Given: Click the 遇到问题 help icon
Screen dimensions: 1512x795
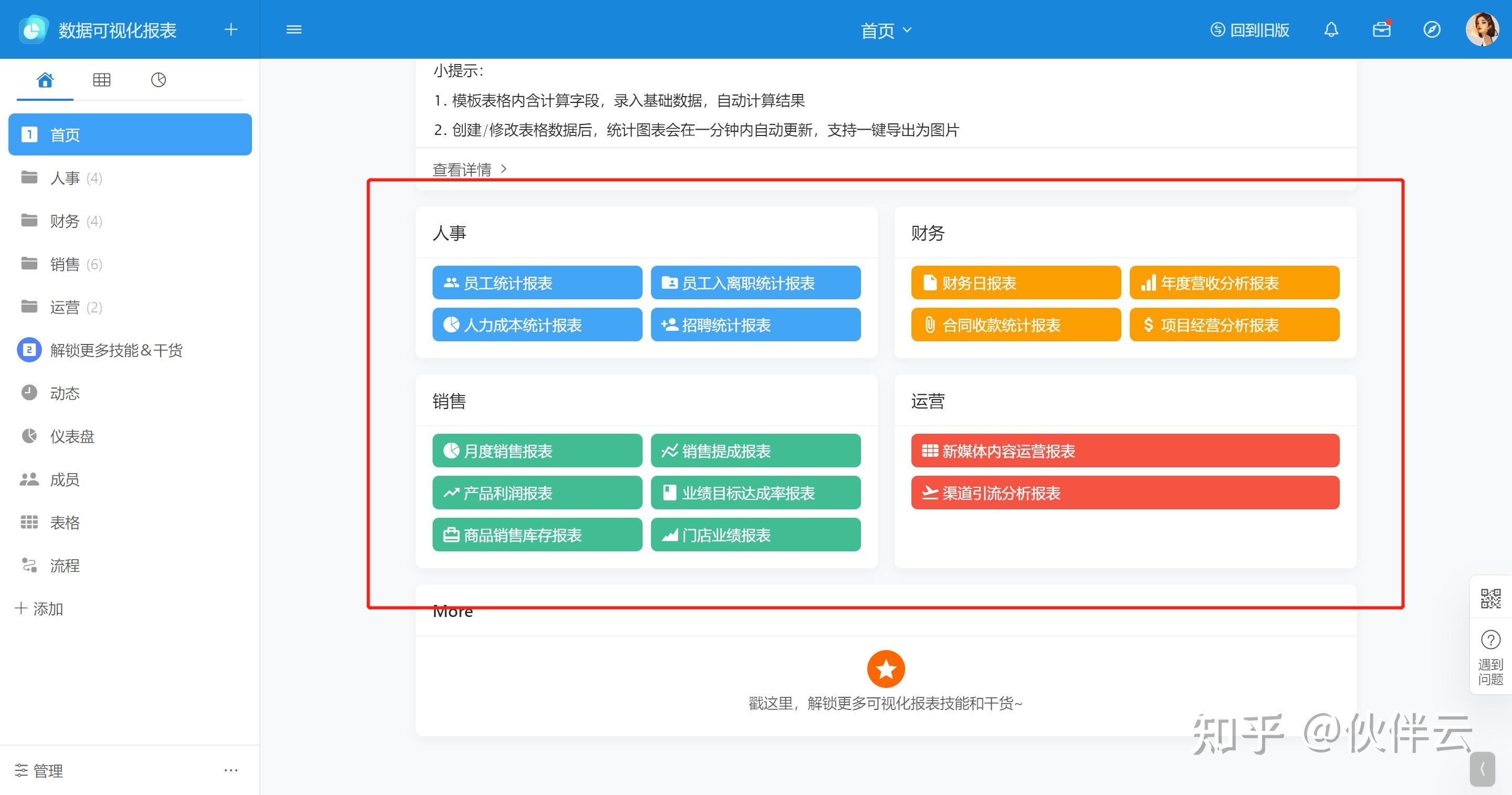Looking at the screenshot, I should tap(1490, 640).
